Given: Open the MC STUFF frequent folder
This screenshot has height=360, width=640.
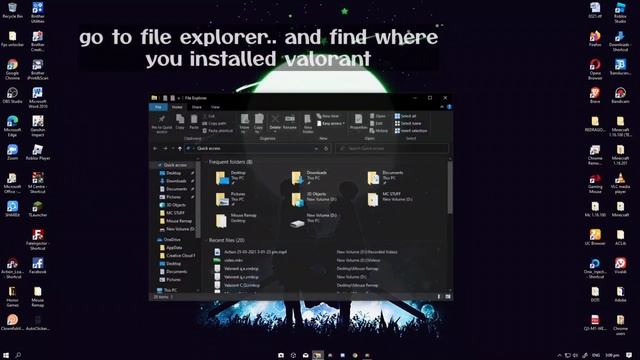Looking at the screenshot, I should click(x=390, y=199).
